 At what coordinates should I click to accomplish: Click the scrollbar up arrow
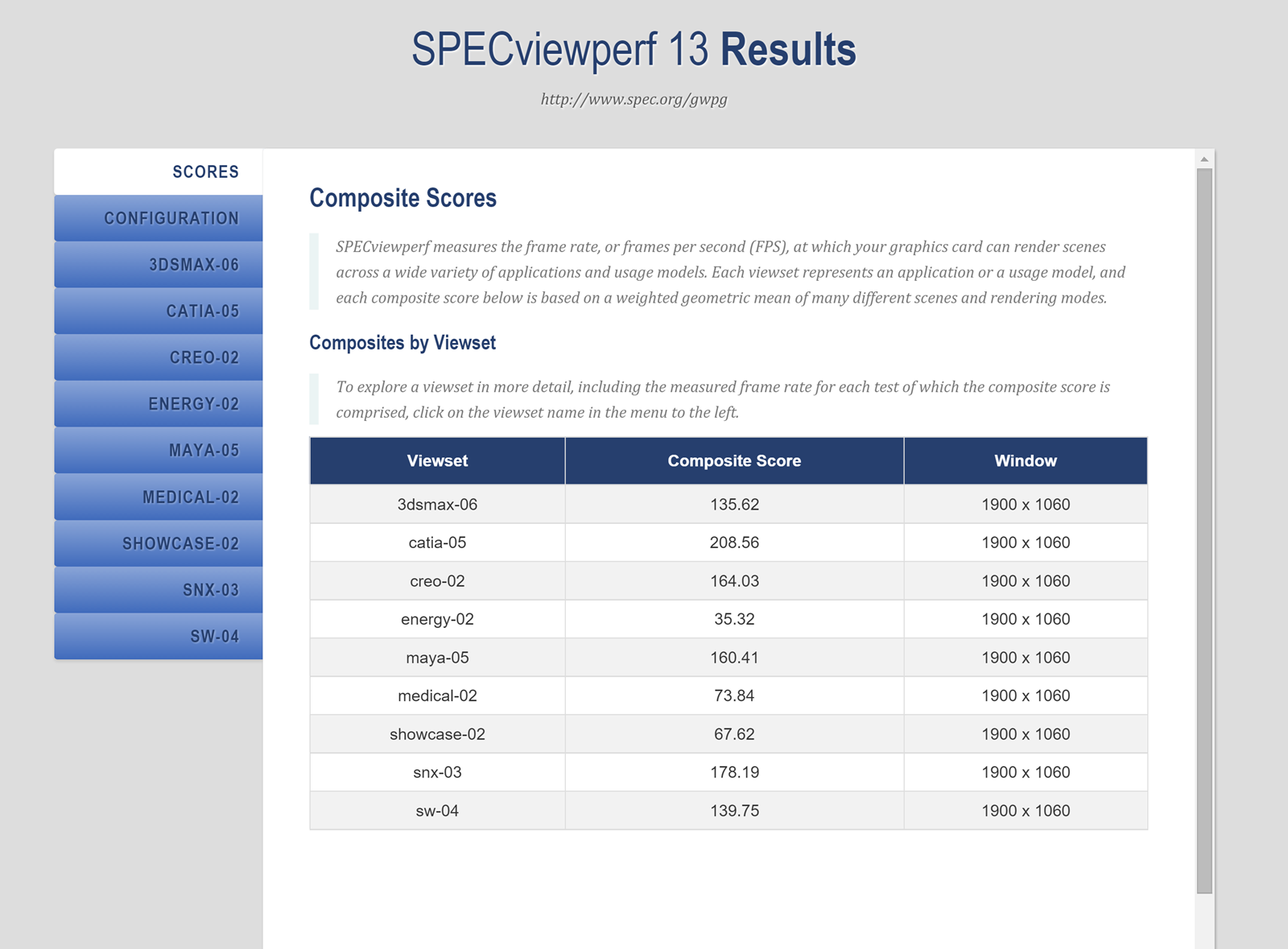[1204, 159]
